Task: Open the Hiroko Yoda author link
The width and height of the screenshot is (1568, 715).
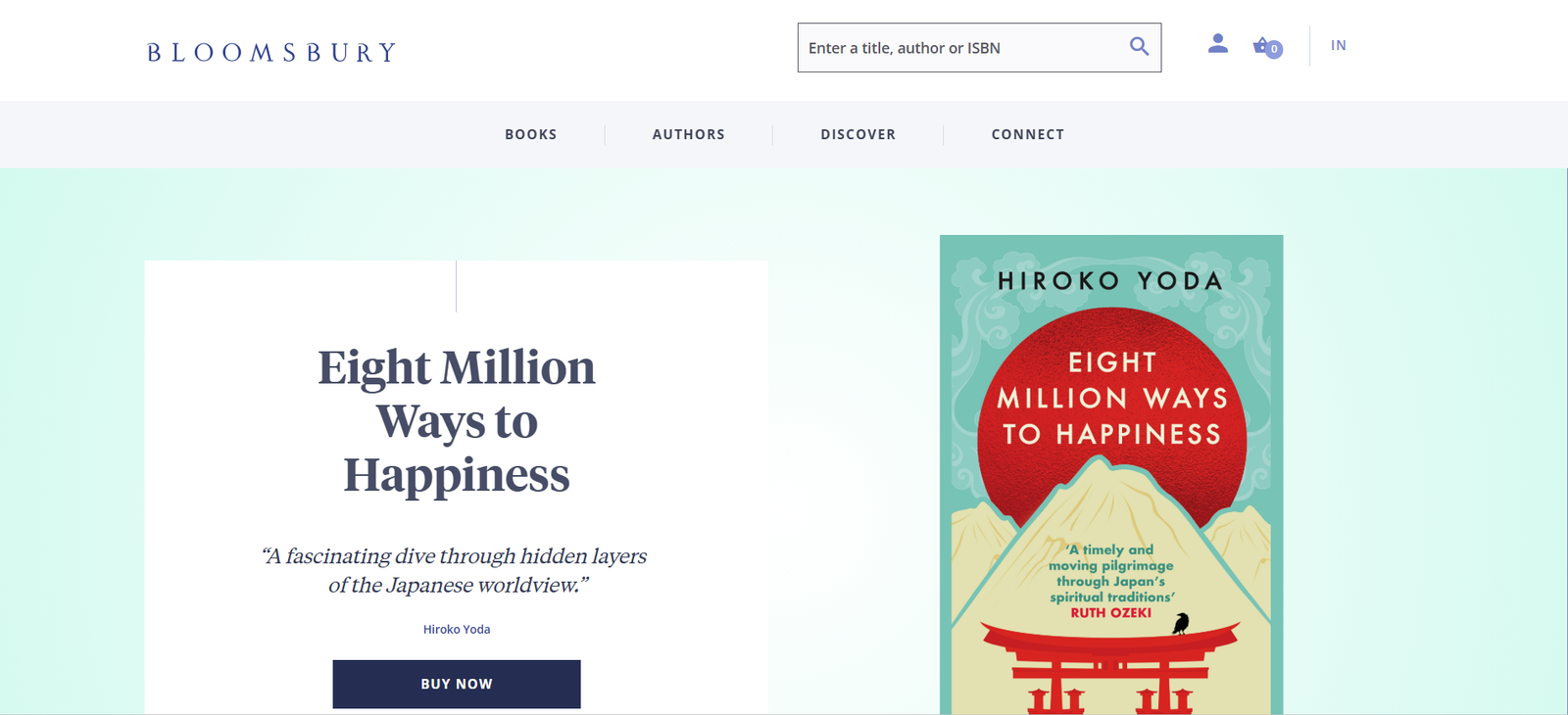Action: [x=457, y=629]
